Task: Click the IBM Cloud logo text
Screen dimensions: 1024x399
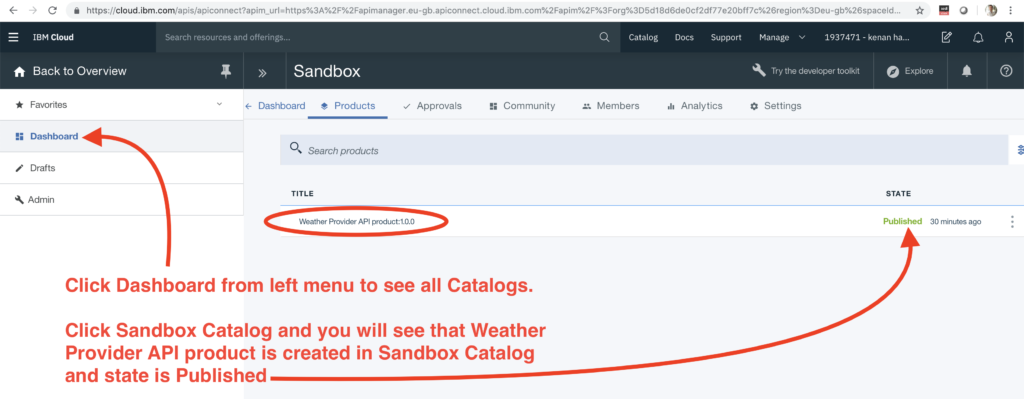Action: pos(53,37)
